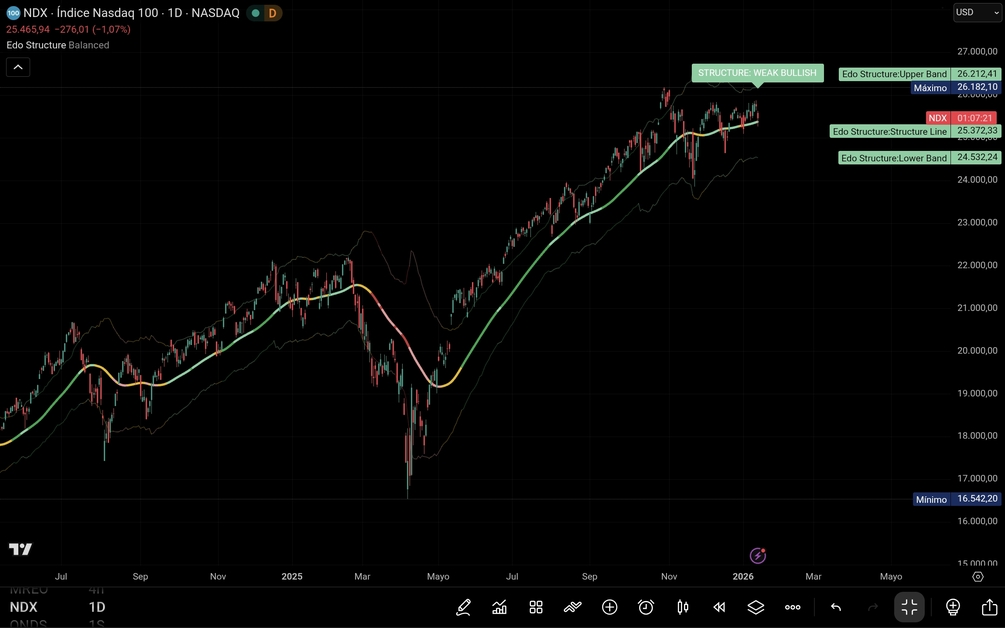Undo the last action arrow
The width and height of the screenshot is (1005, 628).
836,607
